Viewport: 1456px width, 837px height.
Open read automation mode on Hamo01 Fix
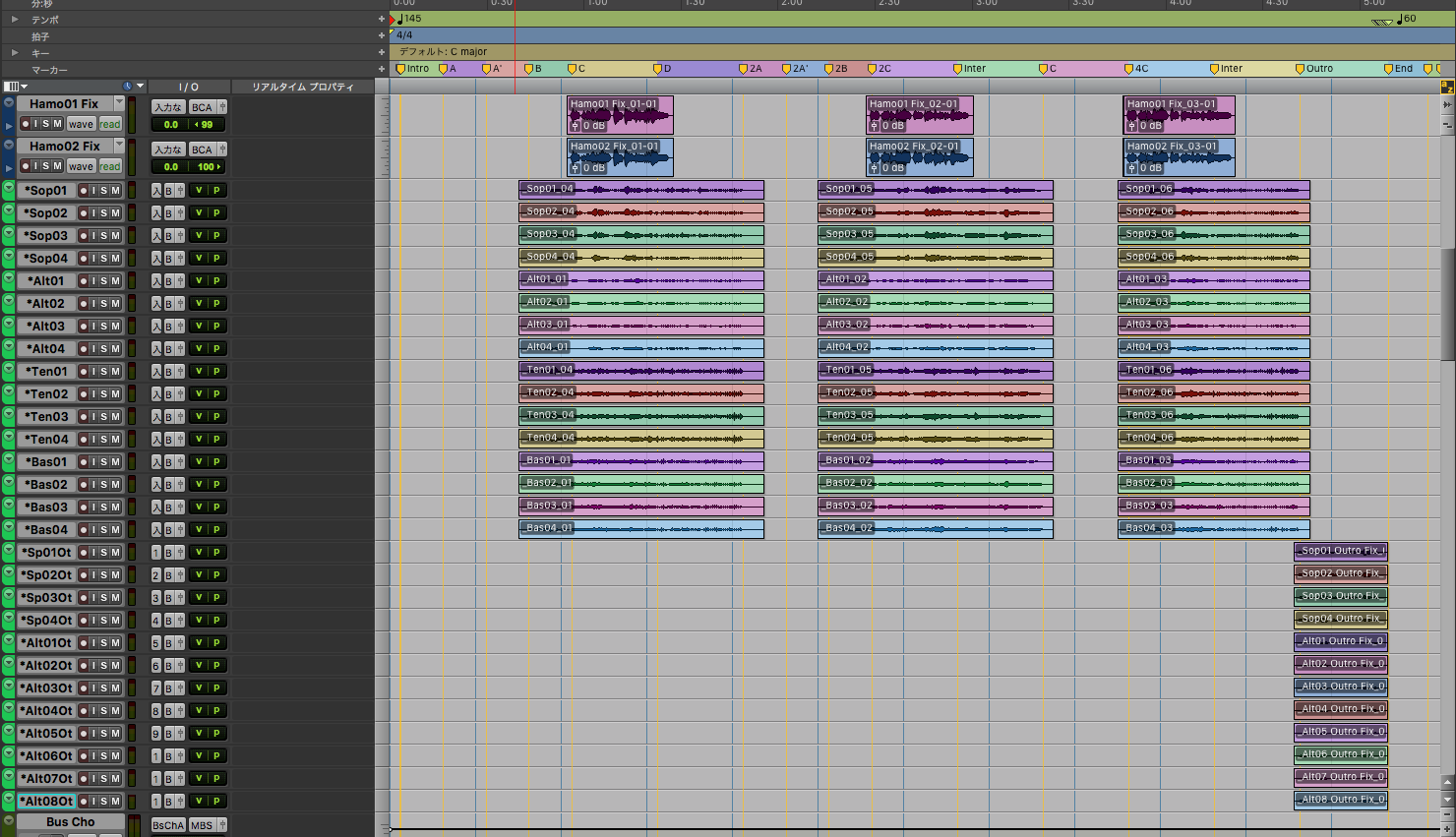coord(110,124)
